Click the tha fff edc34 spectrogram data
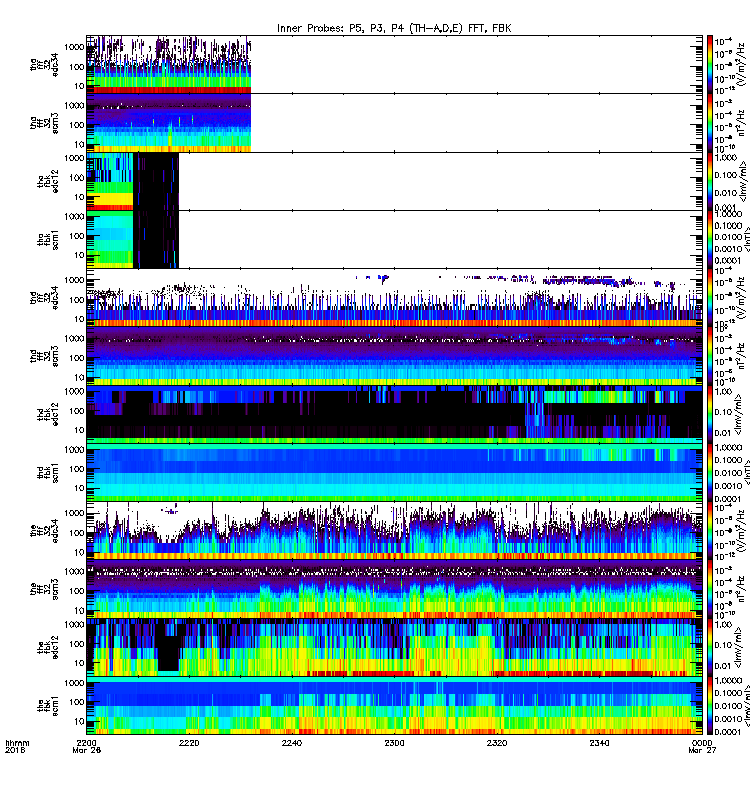Image resolution: width=750 pixels, height=800 pixels. (x=168, y=65)
